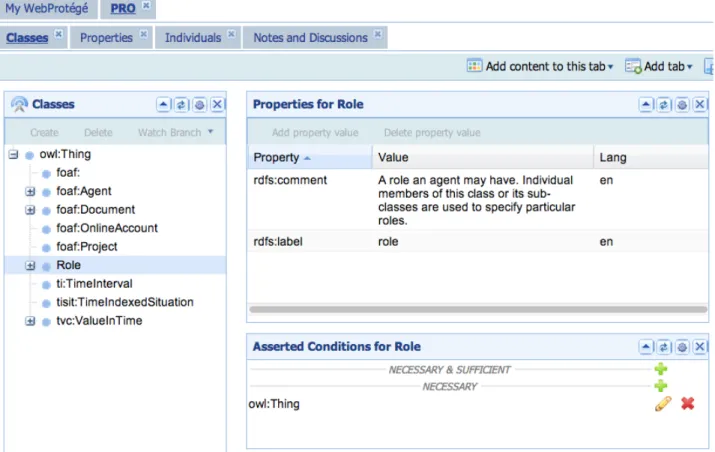Expand the tvc:ValueInTime tree node

click(x=30, y=321)
